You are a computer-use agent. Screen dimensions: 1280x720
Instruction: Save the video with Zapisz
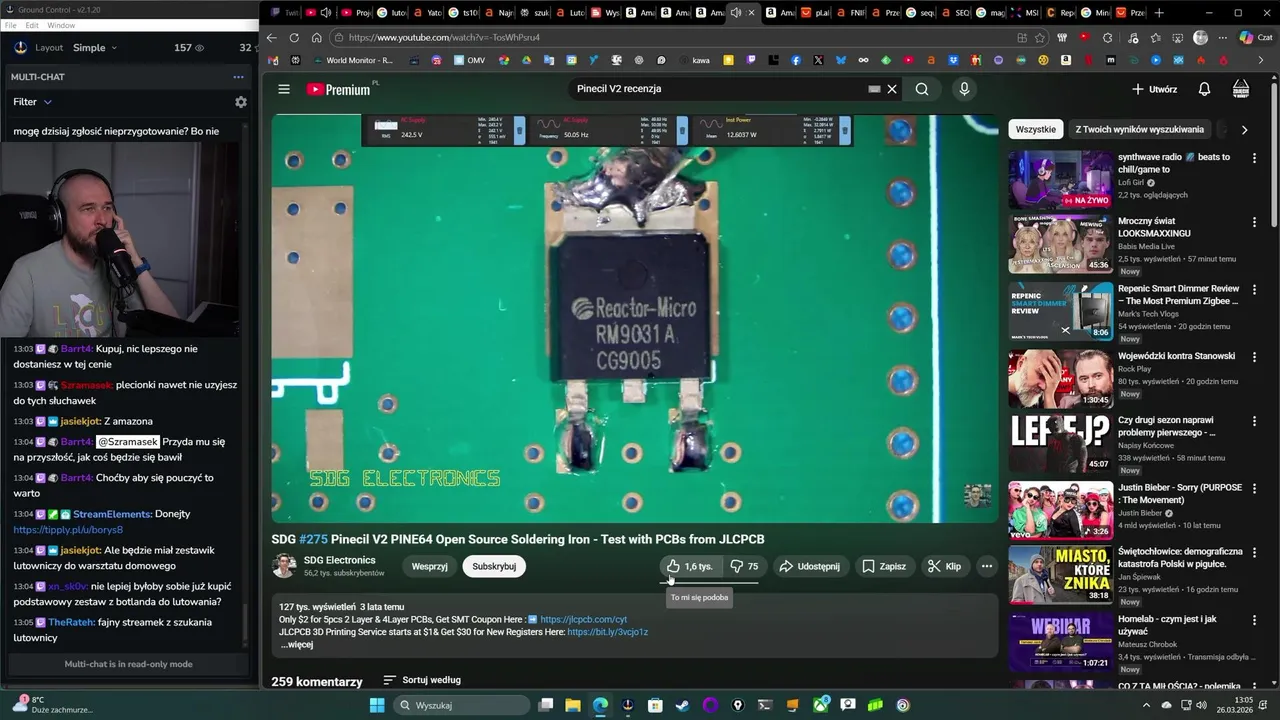click(884, 566)
